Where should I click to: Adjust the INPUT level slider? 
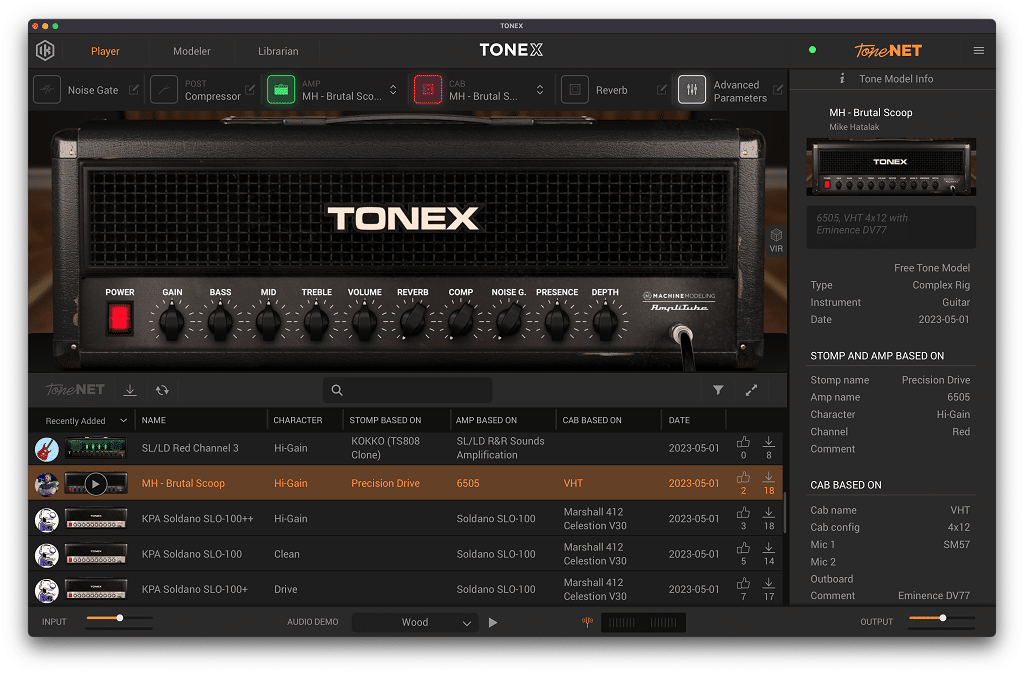click(120, 618)
